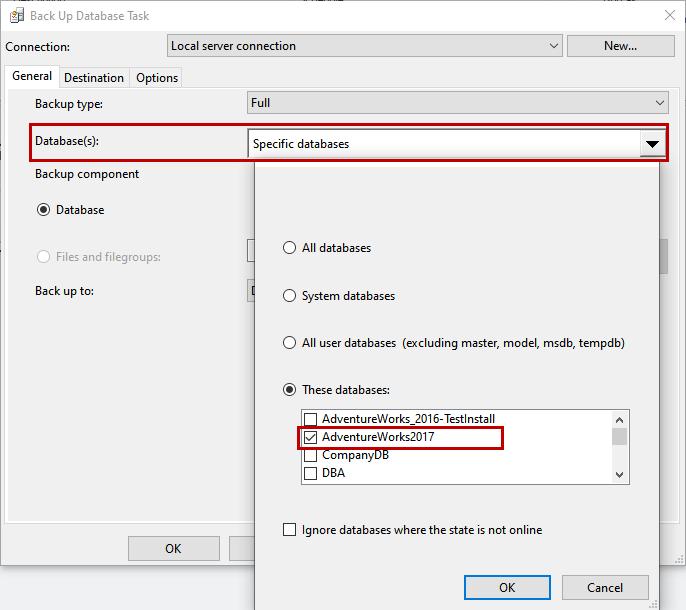
Task: Select All user databases radio option
Action: 290,343
